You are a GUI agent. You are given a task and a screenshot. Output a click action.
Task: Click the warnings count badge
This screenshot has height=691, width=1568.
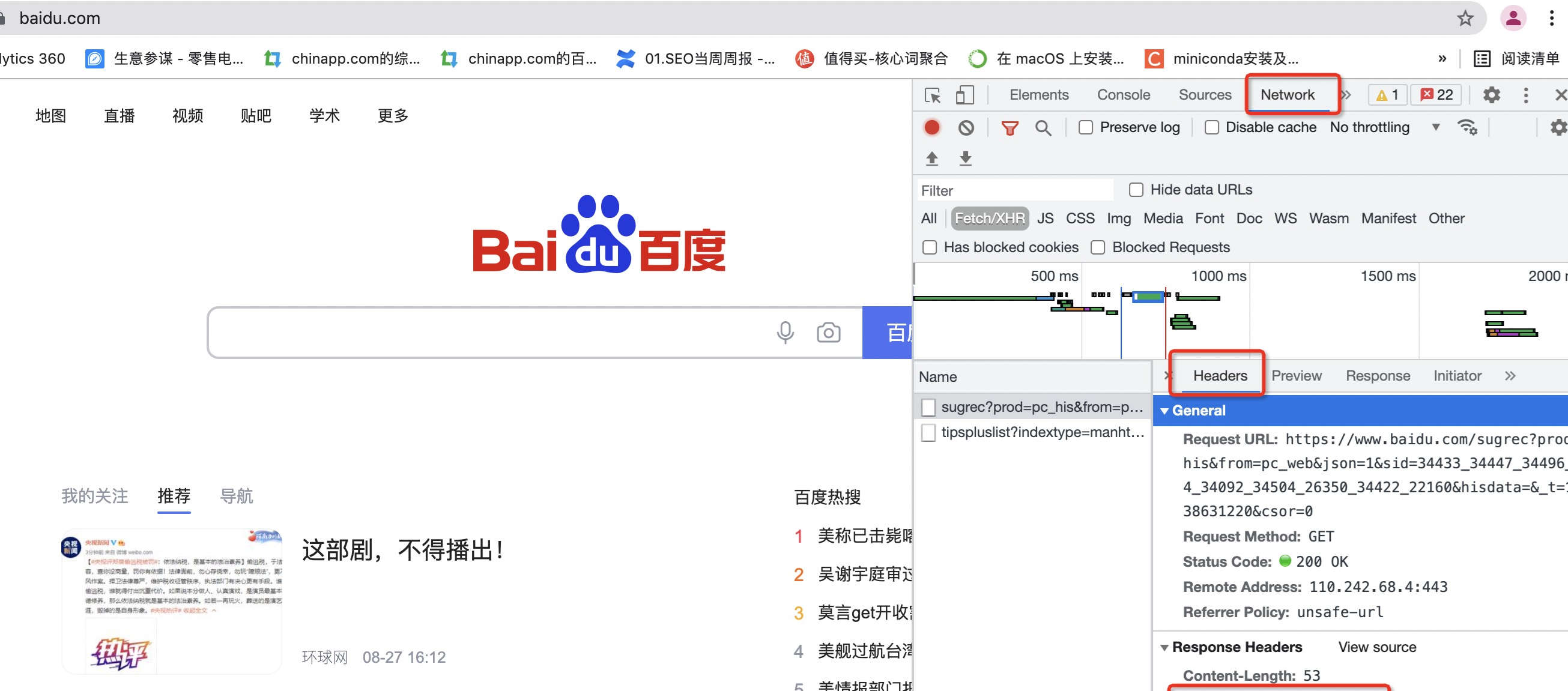click(1387, 95)
